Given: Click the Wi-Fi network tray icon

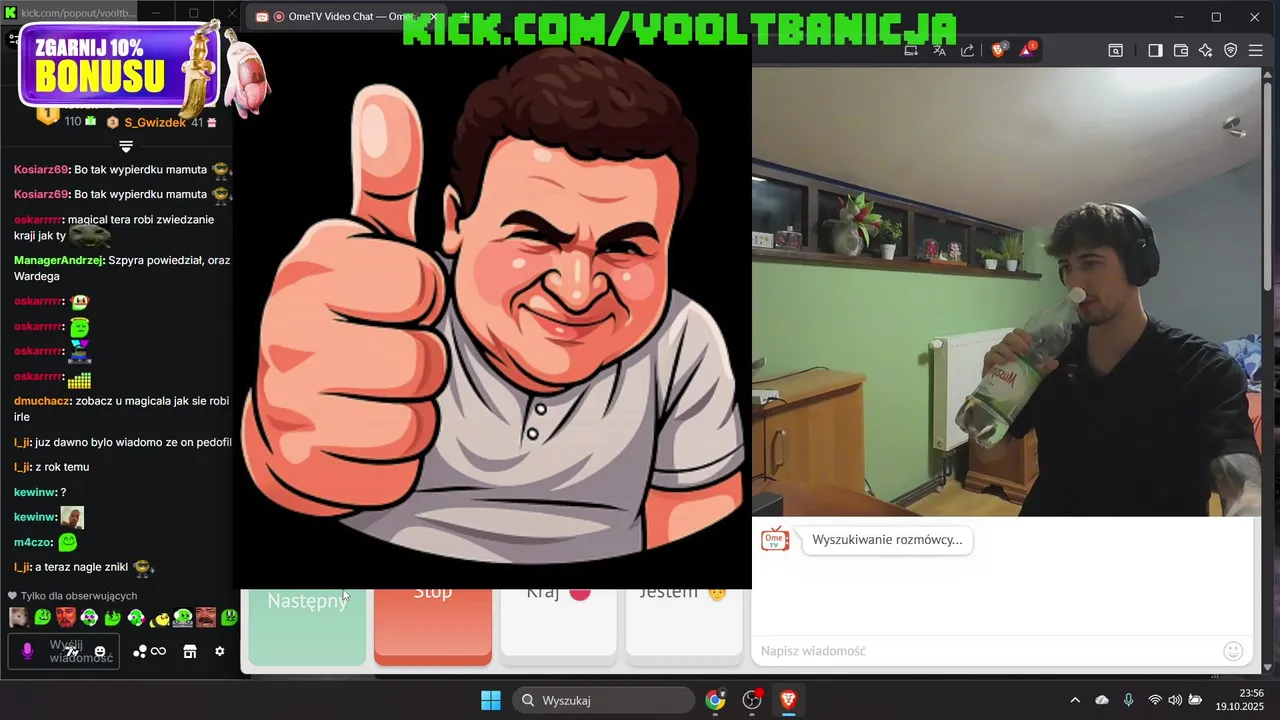Looking at the screenshot, I should [1155, 700].
